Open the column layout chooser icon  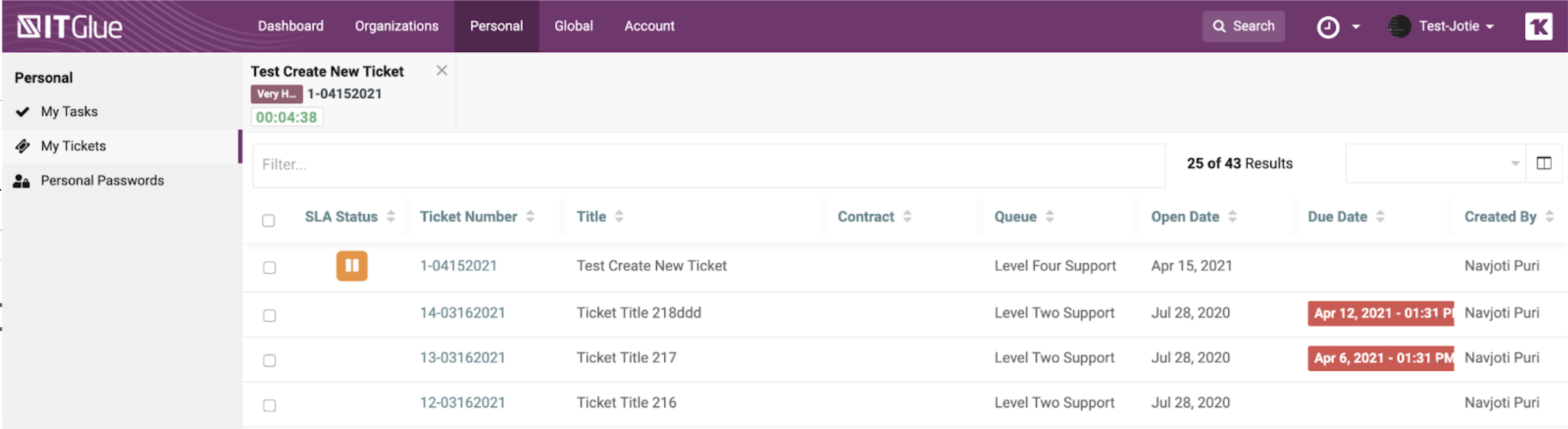[x=1544, y=164]
